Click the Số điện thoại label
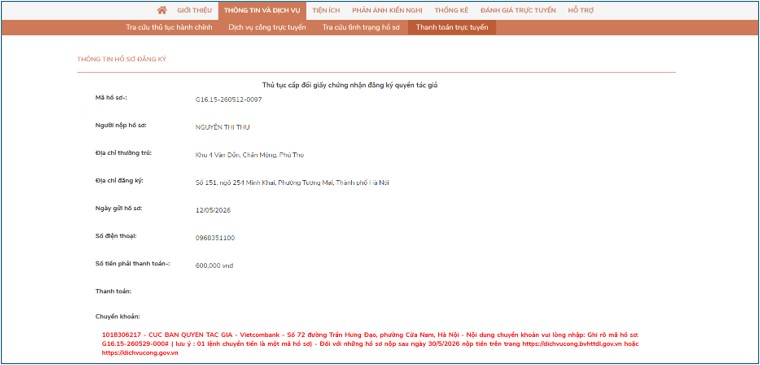 [117, 236]
